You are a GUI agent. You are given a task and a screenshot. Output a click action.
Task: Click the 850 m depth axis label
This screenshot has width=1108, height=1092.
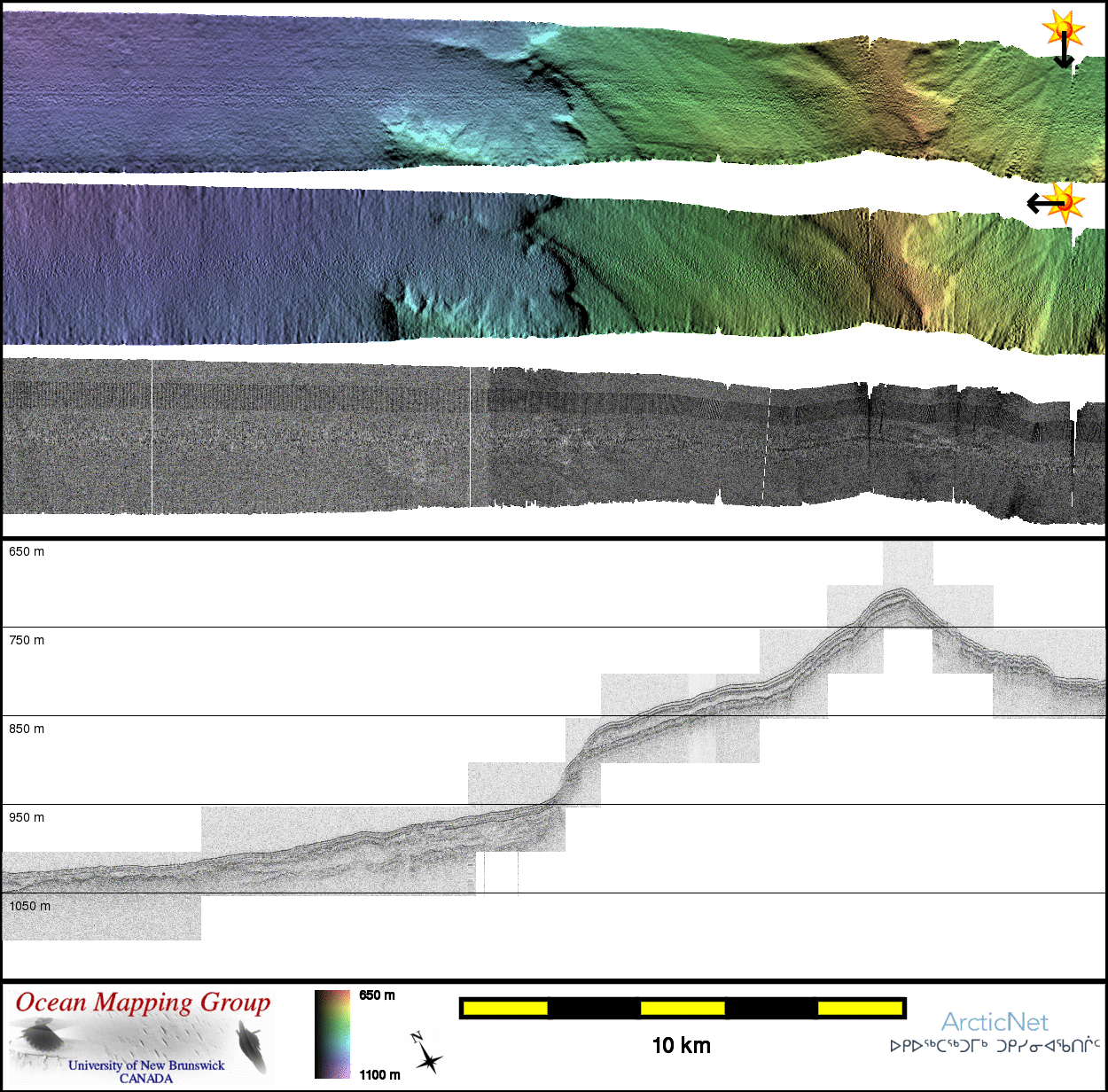click(x=27, y=729)
